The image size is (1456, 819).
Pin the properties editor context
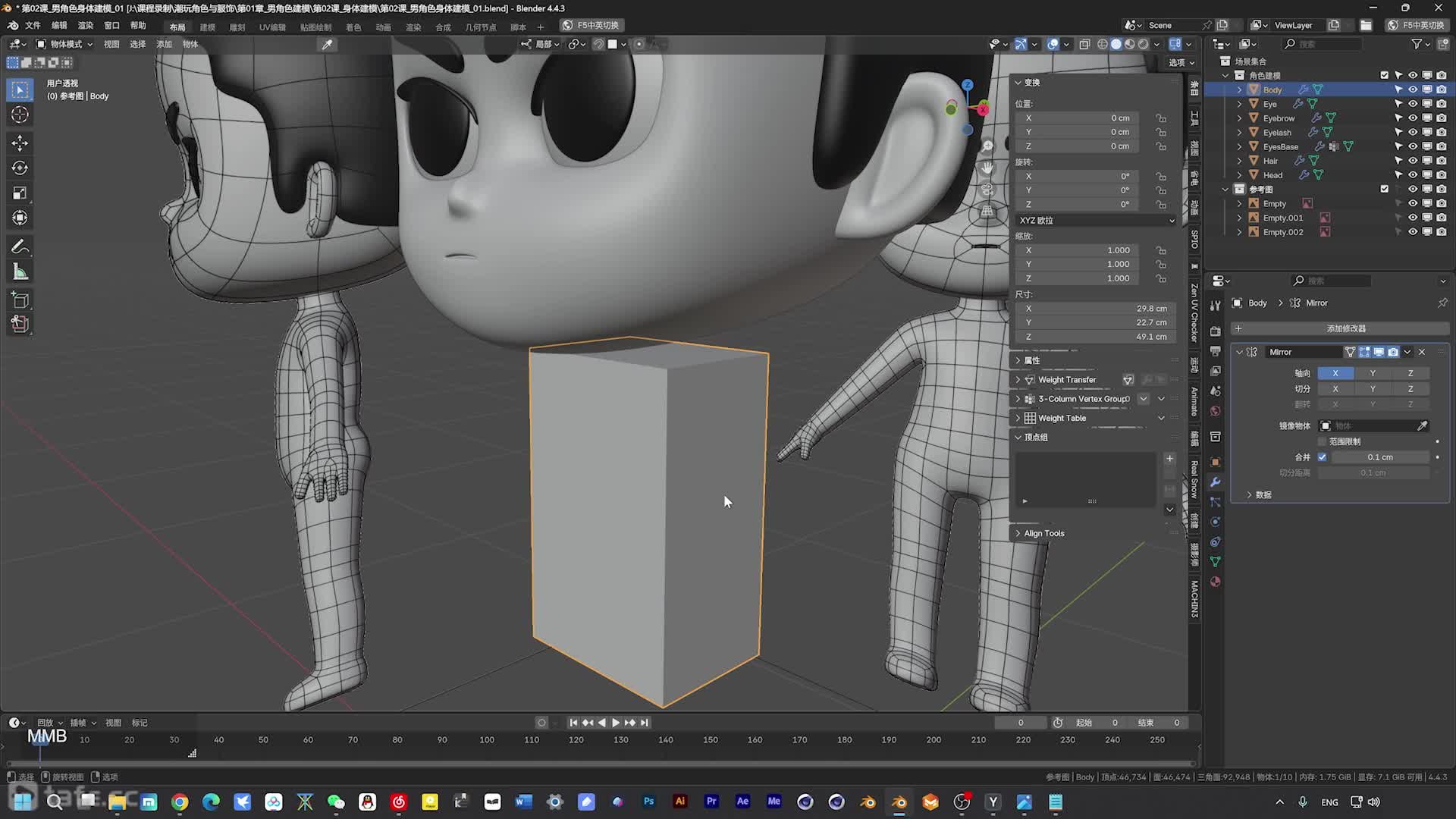1442,303
